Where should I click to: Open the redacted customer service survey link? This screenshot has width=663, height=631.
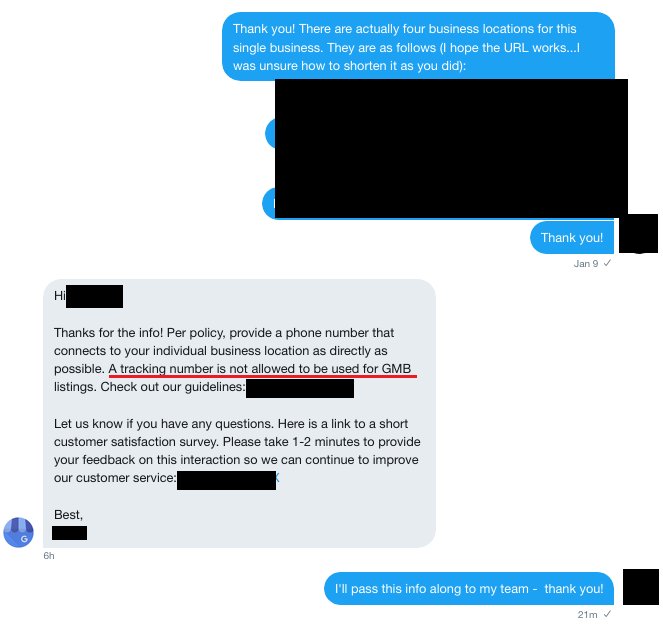pos(227,480)
